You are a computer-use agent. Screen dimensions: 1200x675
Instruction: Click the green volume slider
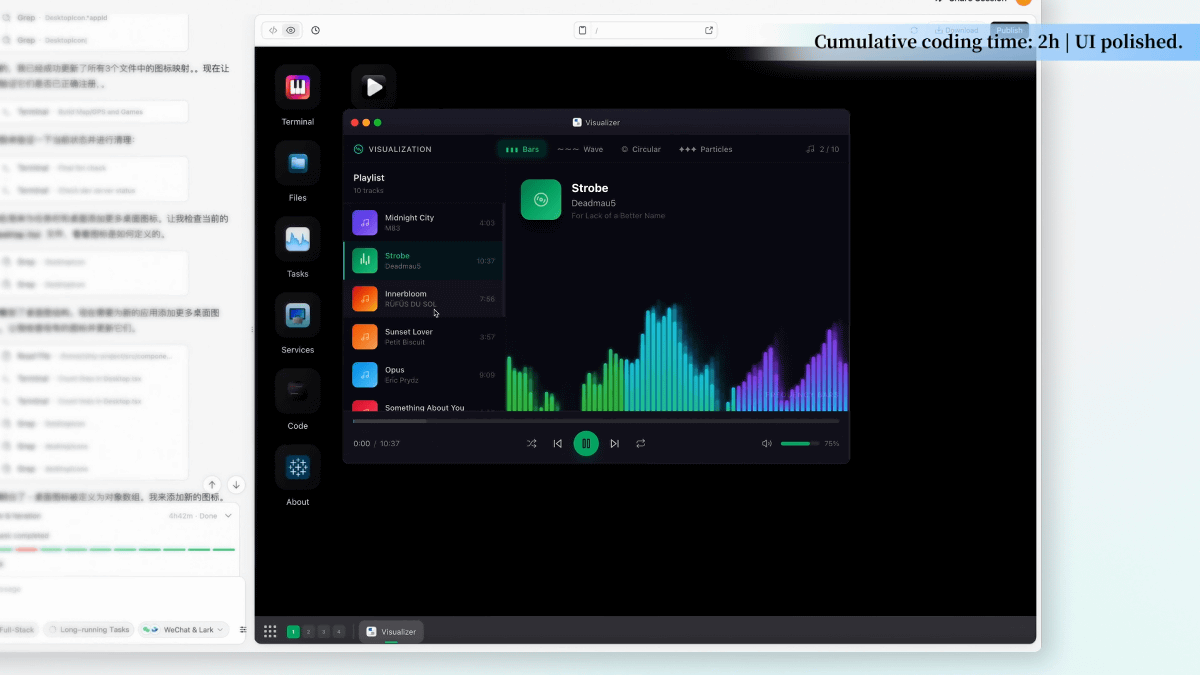click(798, 443)
